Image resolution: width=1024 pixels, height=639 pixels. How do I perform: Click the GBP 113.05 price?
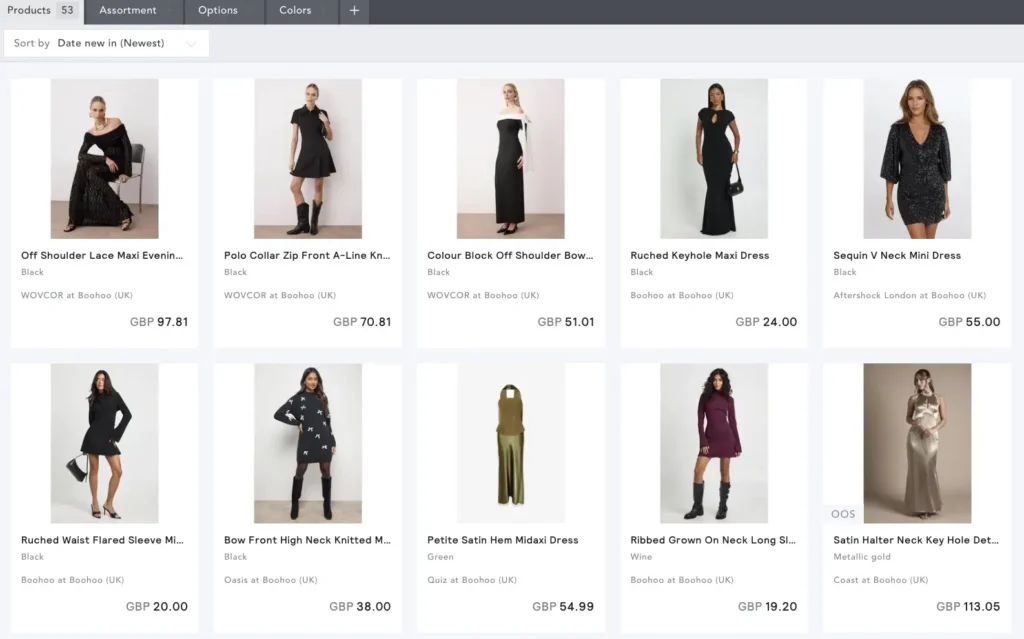966,606
